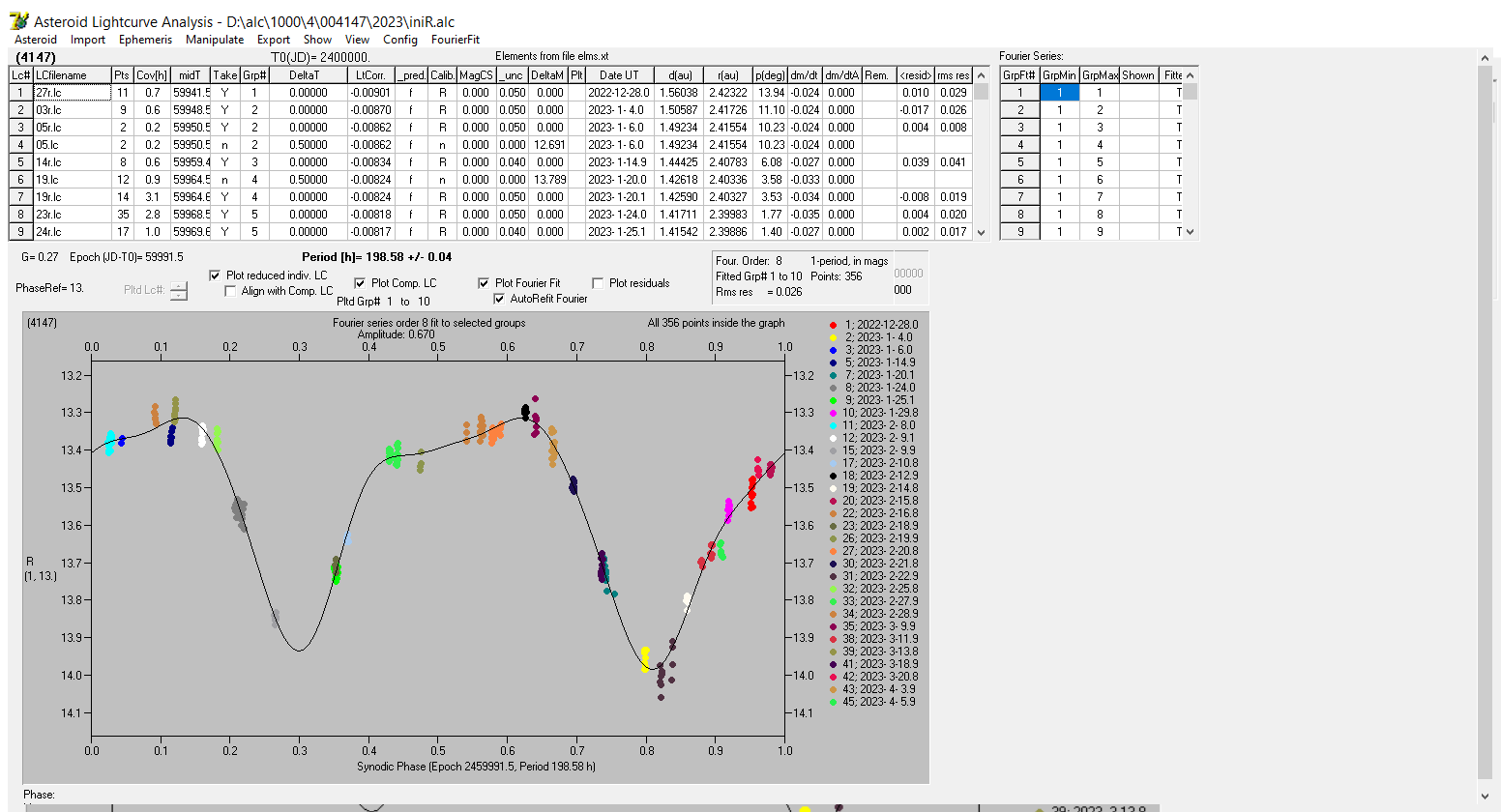Click Fourier Series row number 9
Viewport: 1501px width, 812px height.
click(1019, 232)
